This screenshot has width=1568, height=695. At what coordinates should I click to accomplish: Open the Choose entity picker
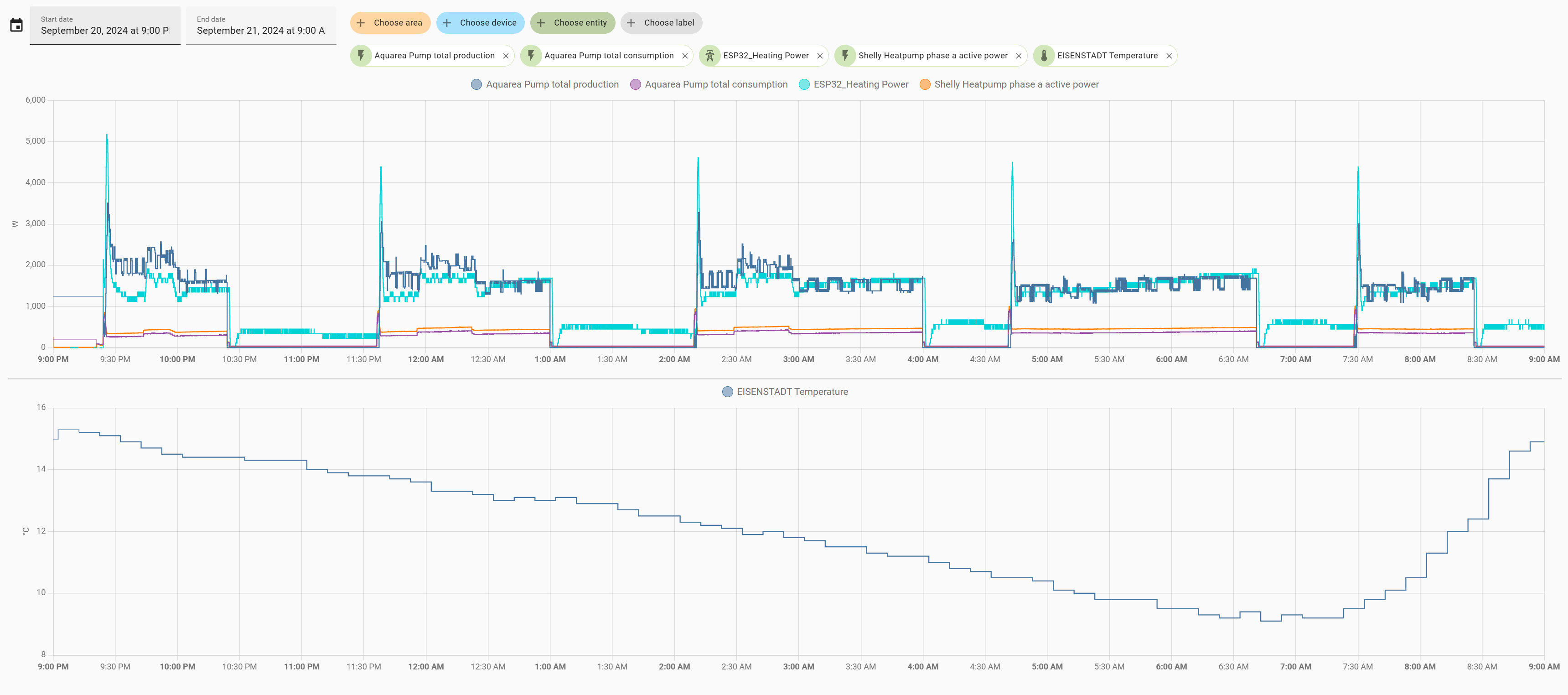pos(572,23)
